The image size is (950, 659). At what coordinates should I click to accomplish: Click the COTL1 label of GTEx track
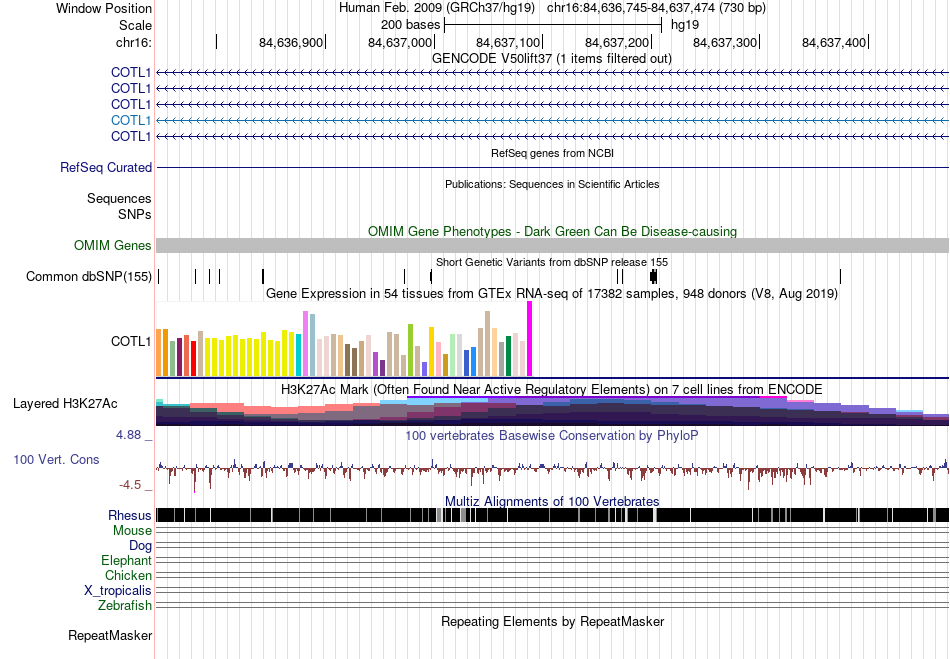(131, 342)
